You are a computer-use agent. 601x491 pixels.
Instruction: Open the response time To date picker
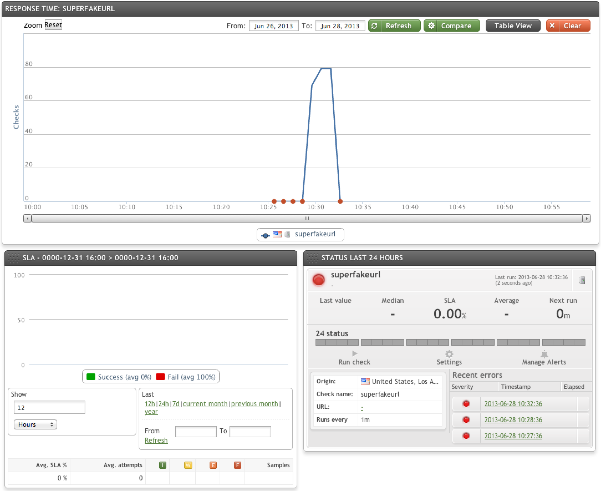[339, 26]
